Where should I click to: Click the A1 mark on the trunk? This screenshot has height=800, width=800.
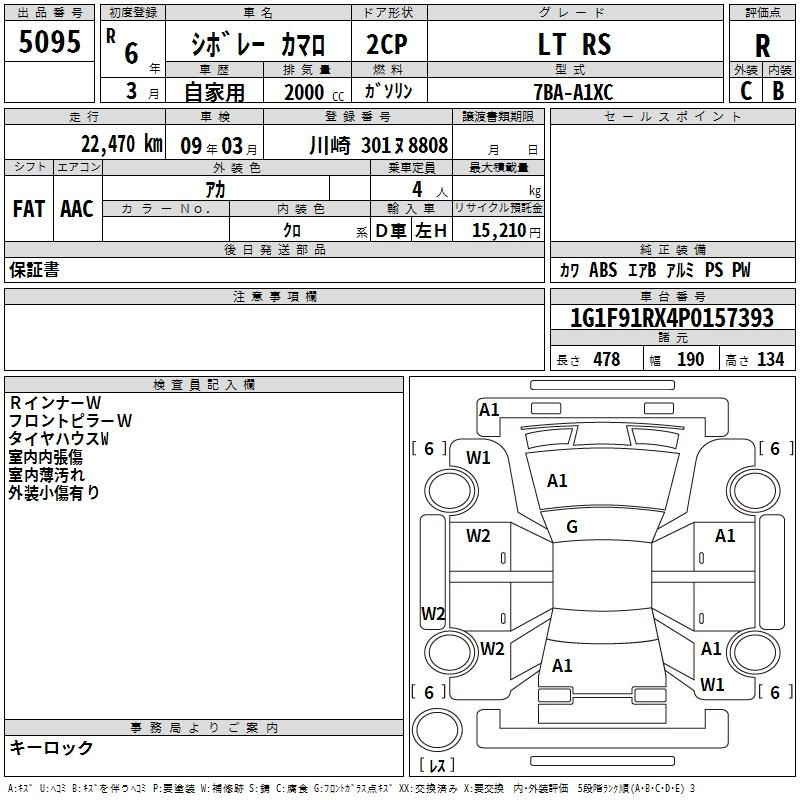tap(562, 665)
